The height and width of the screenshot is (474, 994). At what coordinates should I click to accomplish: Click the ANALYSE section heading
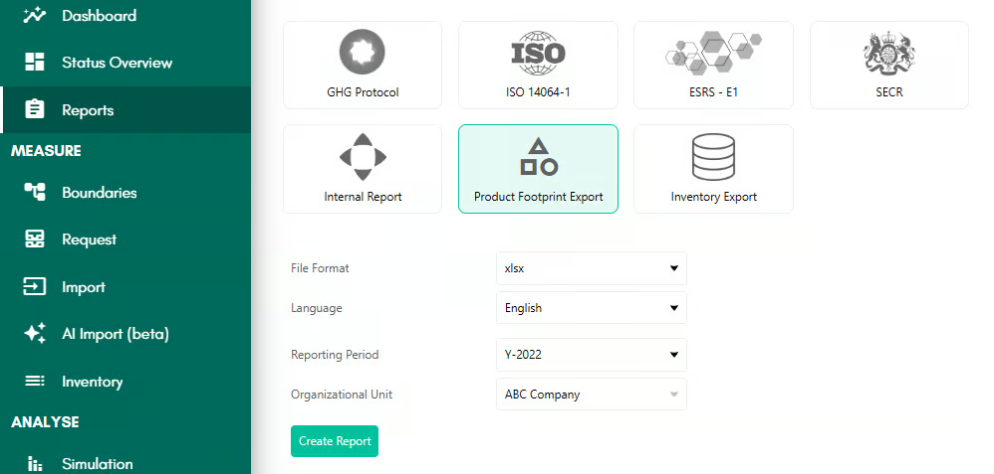tap(45, 422)
